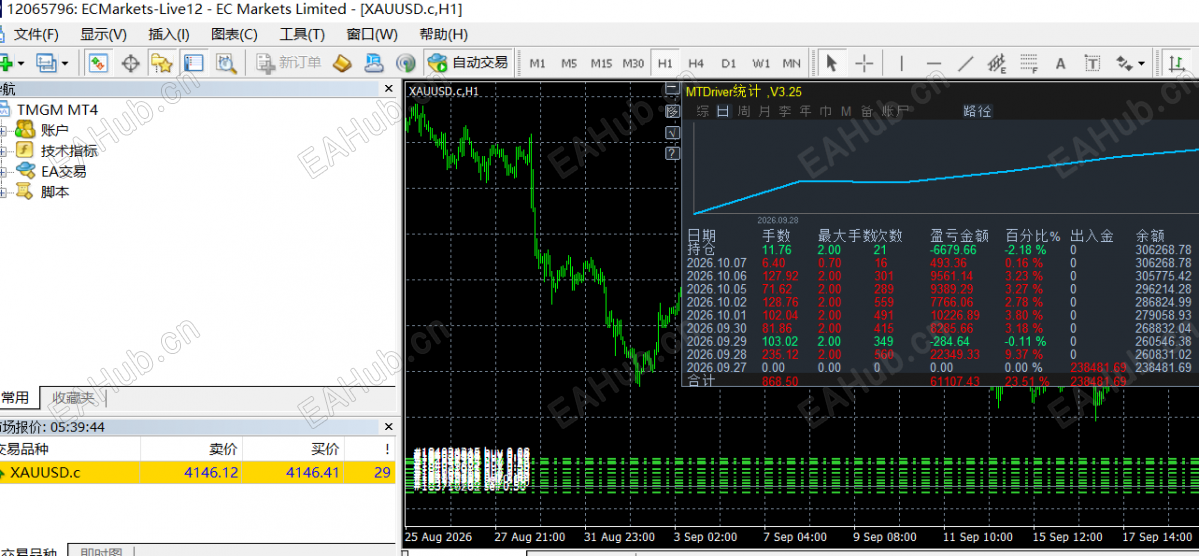Select the text A tool
The image size is (1199, 556).
click(x=1061, y=63)
